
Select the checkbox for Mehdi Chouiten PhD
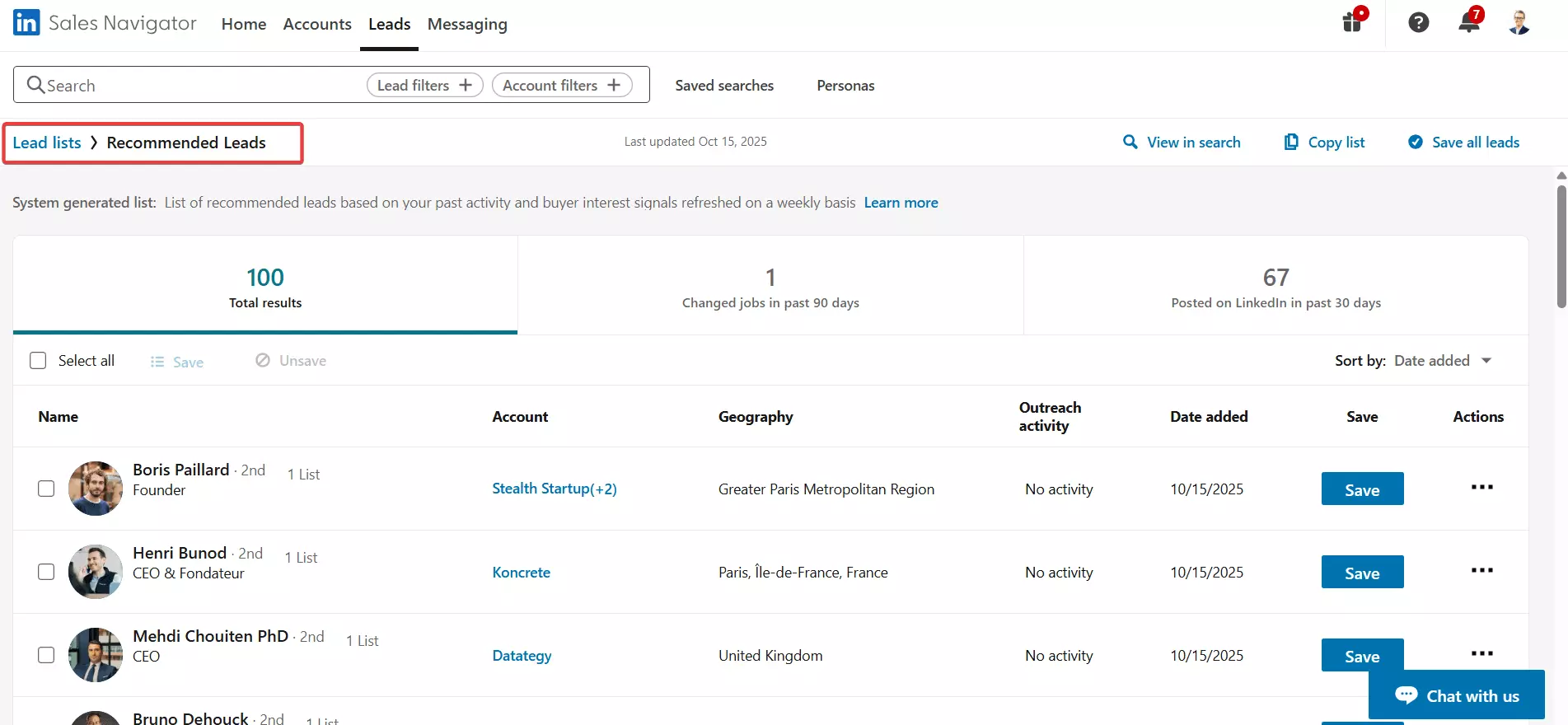coord(46,655)
